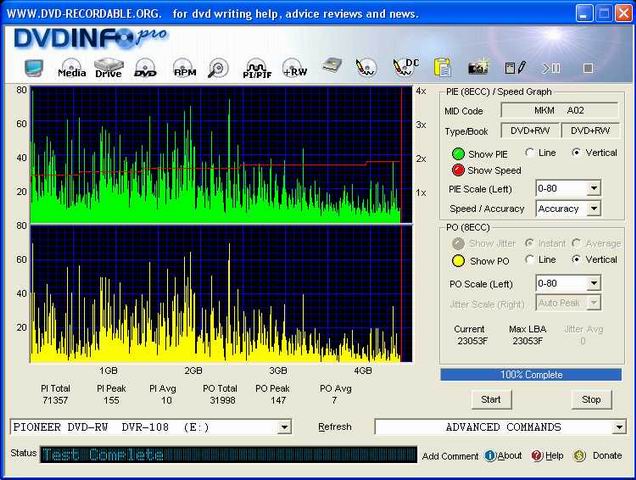Screen dimensions: 636x480
Task: Close the DVDInfoPro window
Action: coord(623,13)
